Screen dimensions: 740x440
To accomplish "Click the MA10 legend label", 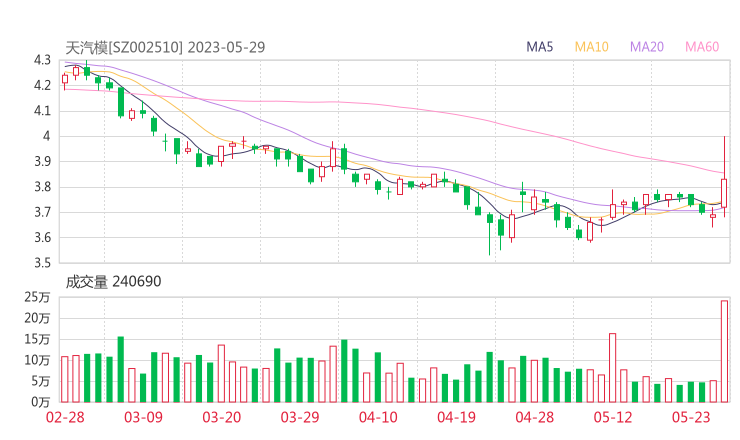I will pos(591,47).
